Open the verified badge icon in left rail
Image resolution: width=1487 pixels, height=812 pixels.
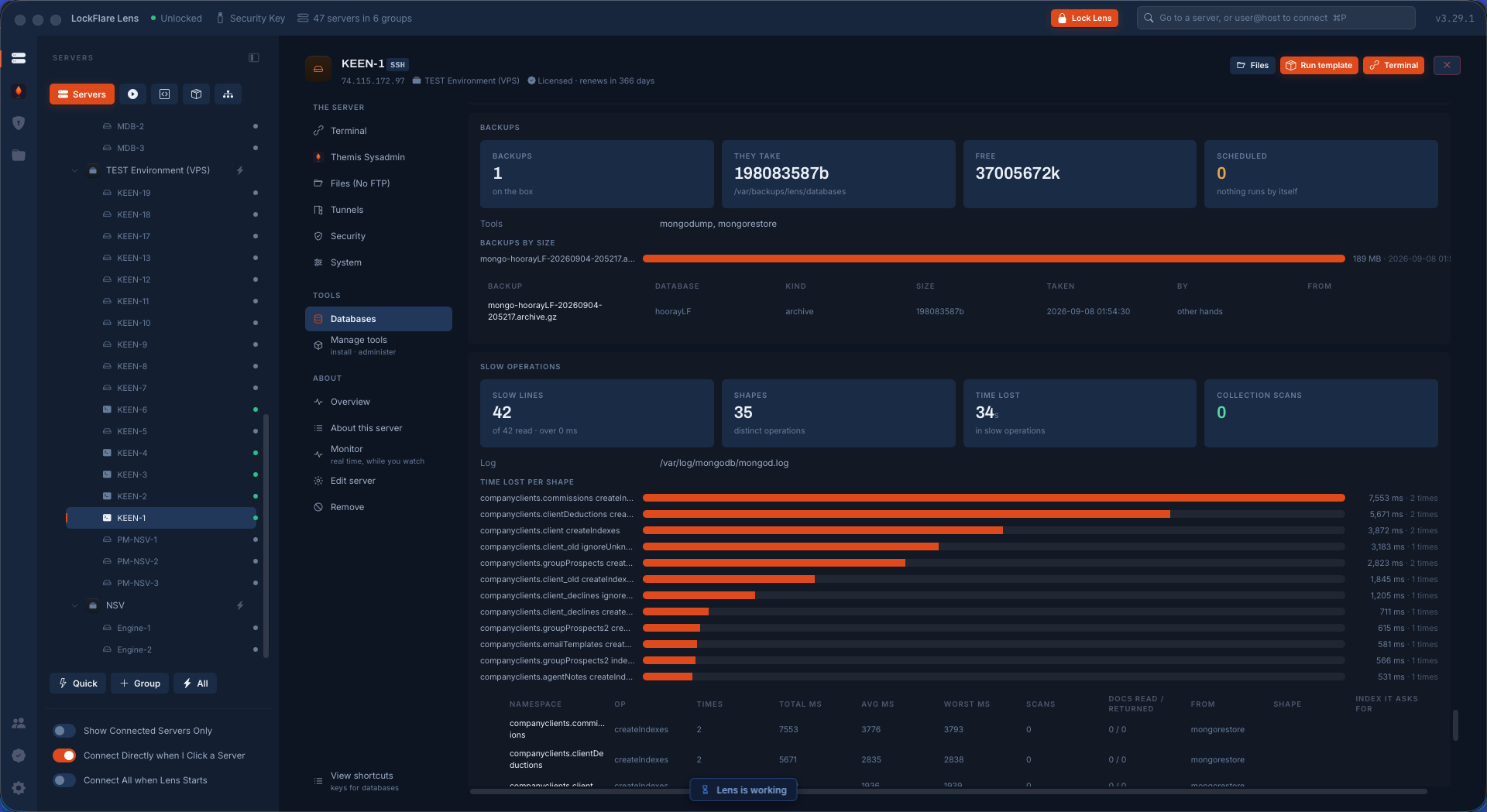point(19,755)
